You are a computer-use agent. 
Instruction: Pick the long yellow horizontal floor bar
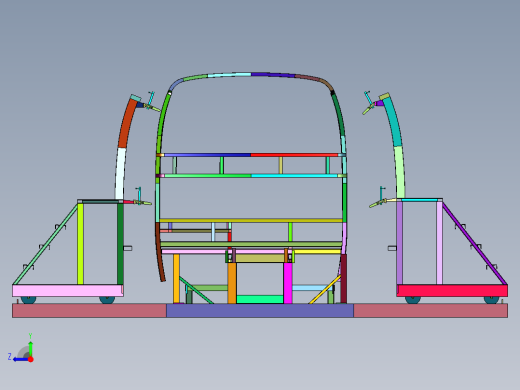pyautogui.click(x=251, y=220)
